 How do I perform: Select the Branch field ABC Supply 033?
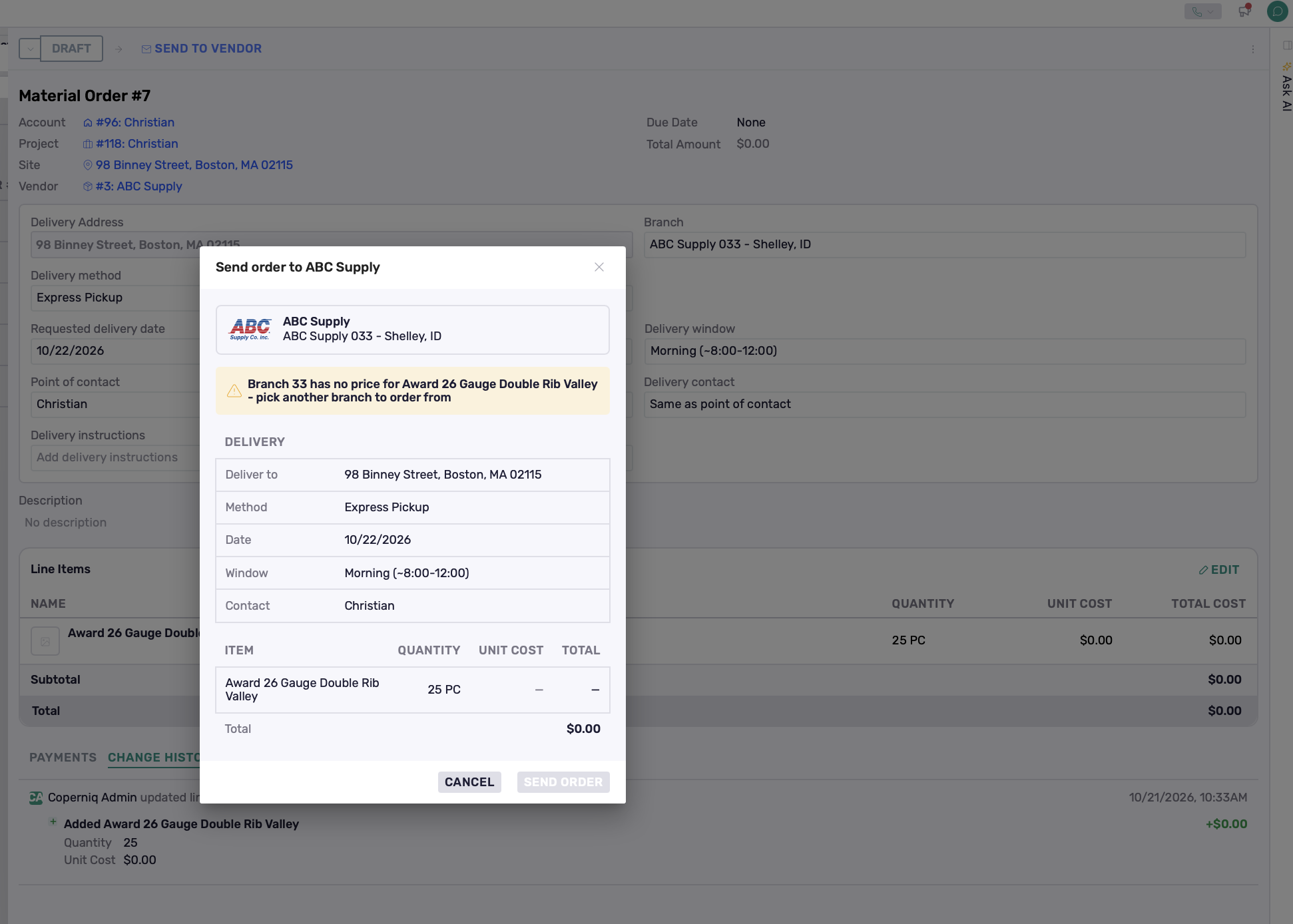coord(945,244)
